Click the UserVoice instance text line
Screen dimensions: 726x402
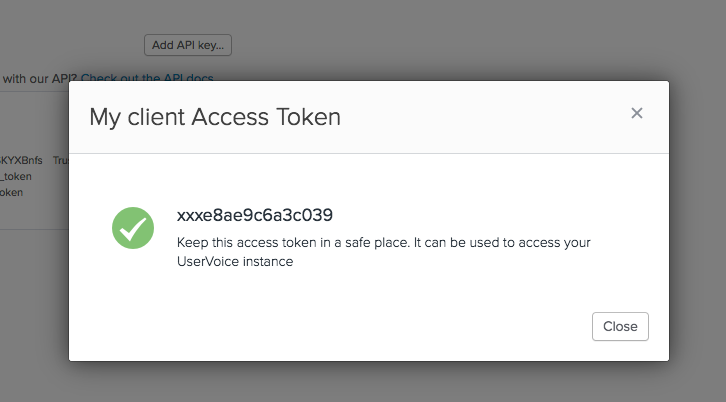click(x=234, y=262)
